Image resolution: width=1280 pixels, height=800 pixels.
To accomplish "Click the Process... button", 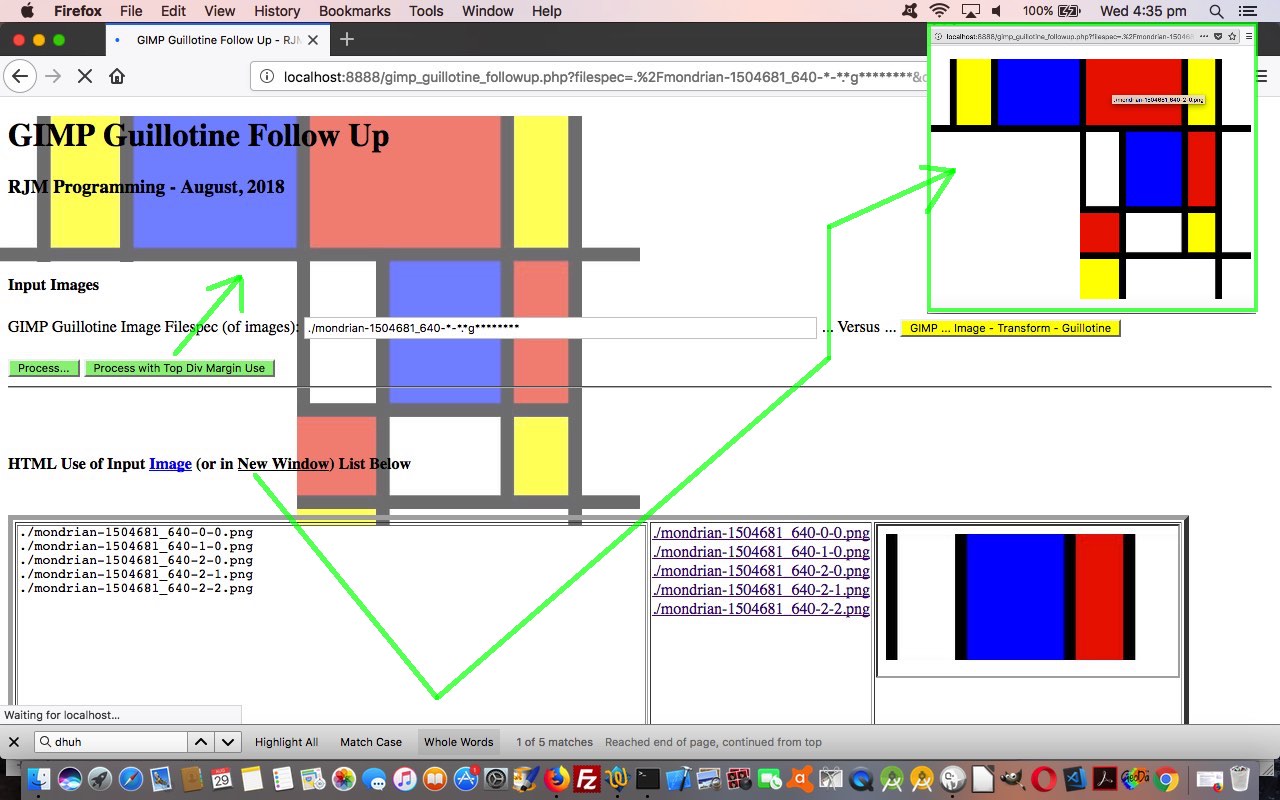I will 44,368.
